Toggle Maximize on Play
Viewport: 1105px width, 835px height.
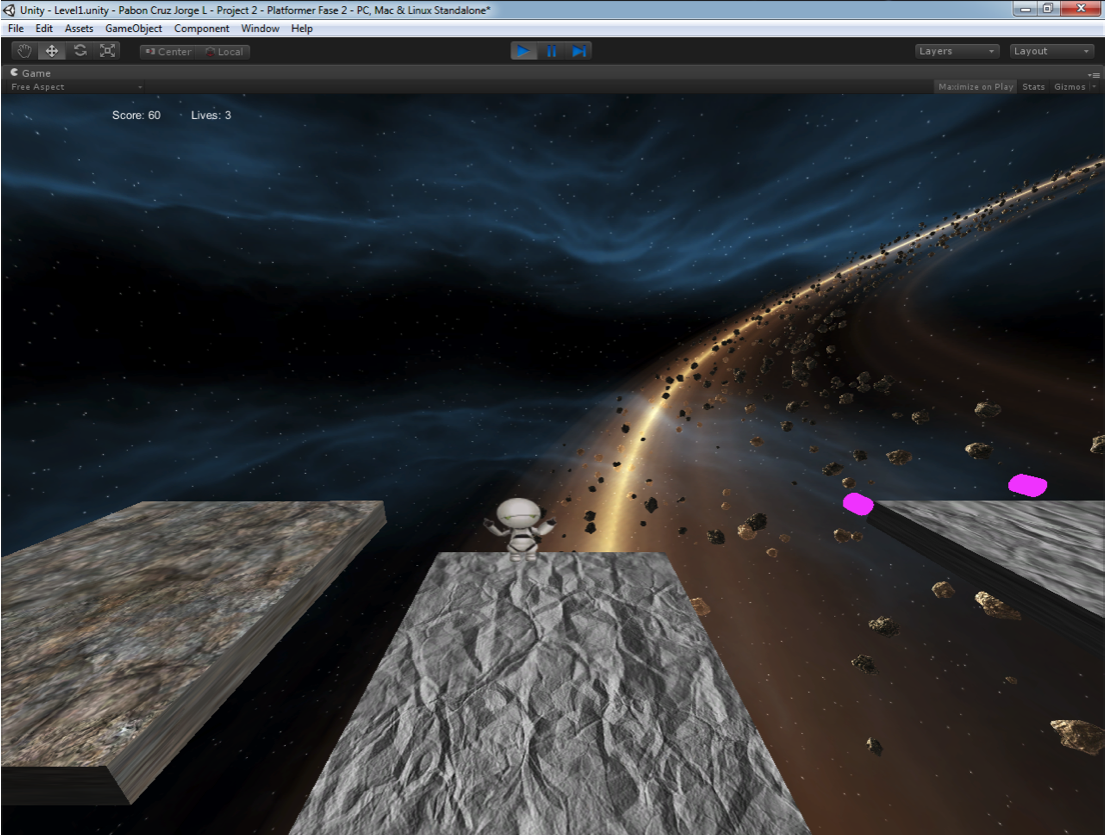click(x=975, y=87)
